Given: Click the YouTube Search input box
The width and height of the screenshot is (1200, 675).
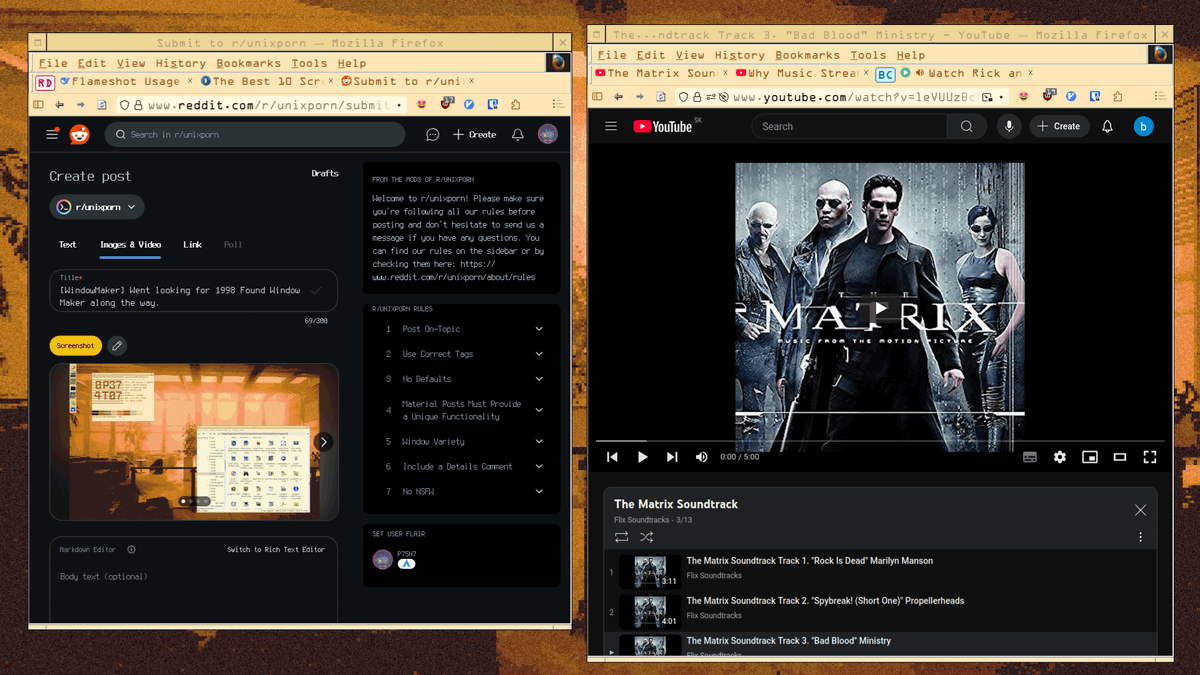Looking at the screenshot, I should coord(850,127).
